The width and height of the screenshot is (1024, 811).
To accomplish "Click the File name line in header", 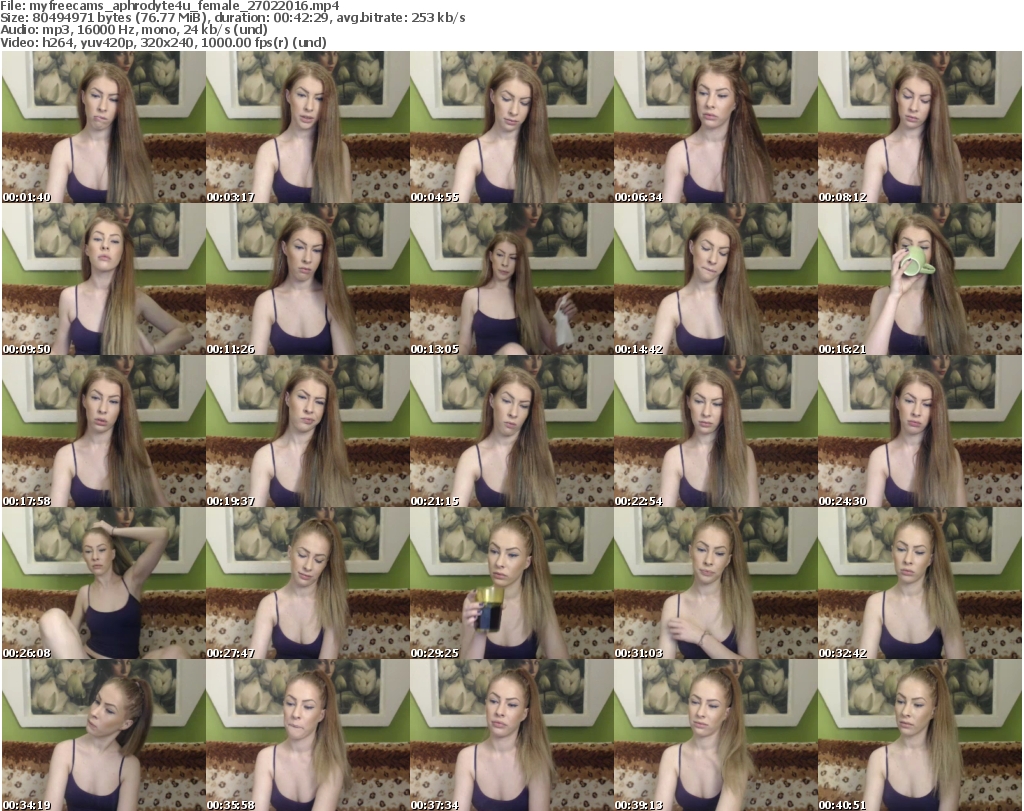I will coord(170,6).
